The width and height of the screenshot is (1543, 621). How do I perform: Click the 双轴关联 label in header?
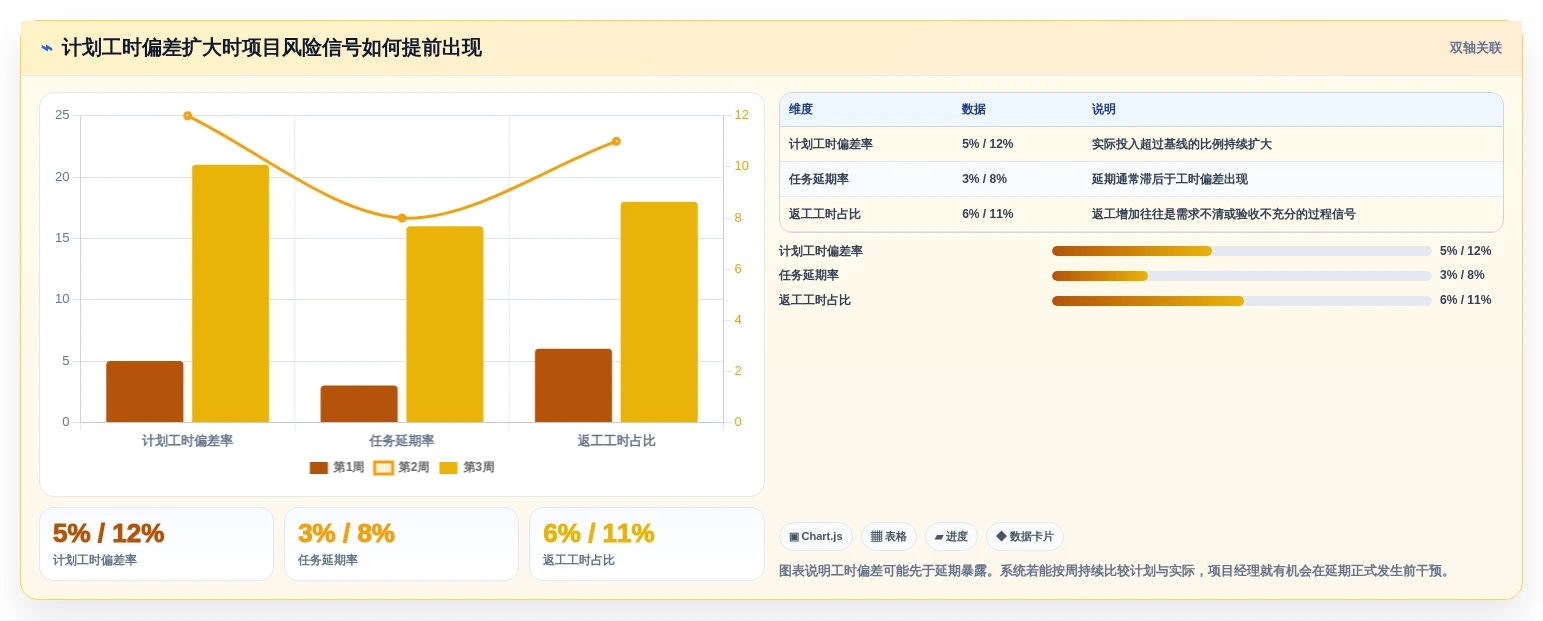1475,48
